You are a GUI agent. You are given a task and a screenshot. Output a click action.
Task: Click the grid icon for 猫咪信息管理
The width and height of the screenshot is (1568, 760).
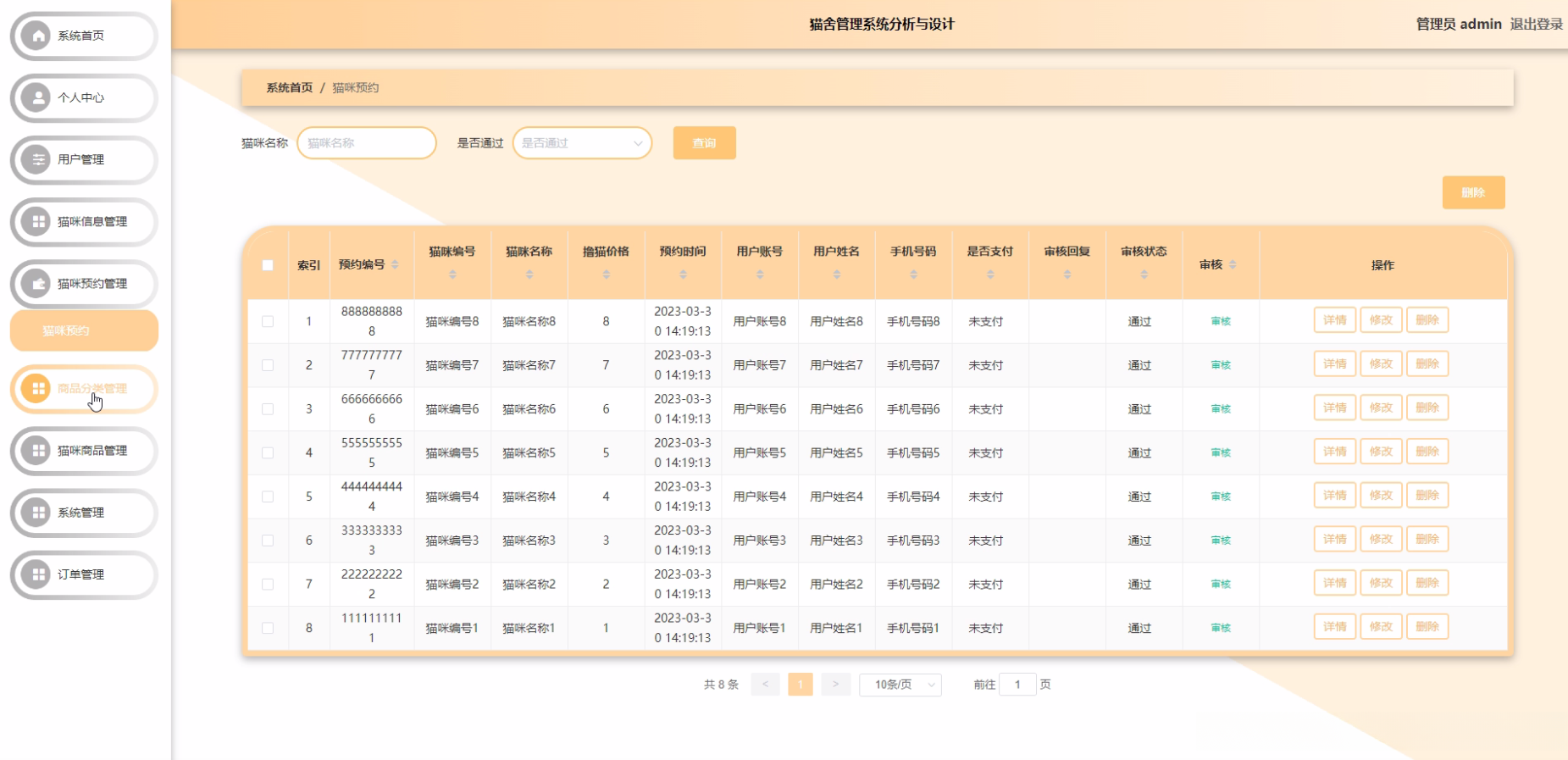click(x=36, y=221)
